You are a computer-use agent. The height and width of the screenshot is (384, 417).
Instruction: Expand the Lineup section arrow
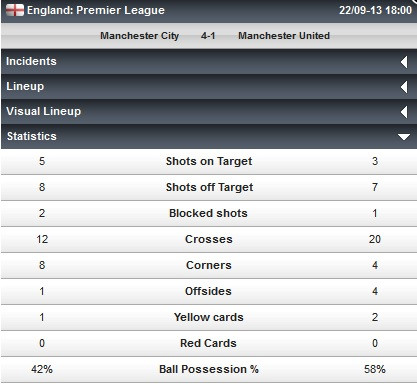[404, 87]
